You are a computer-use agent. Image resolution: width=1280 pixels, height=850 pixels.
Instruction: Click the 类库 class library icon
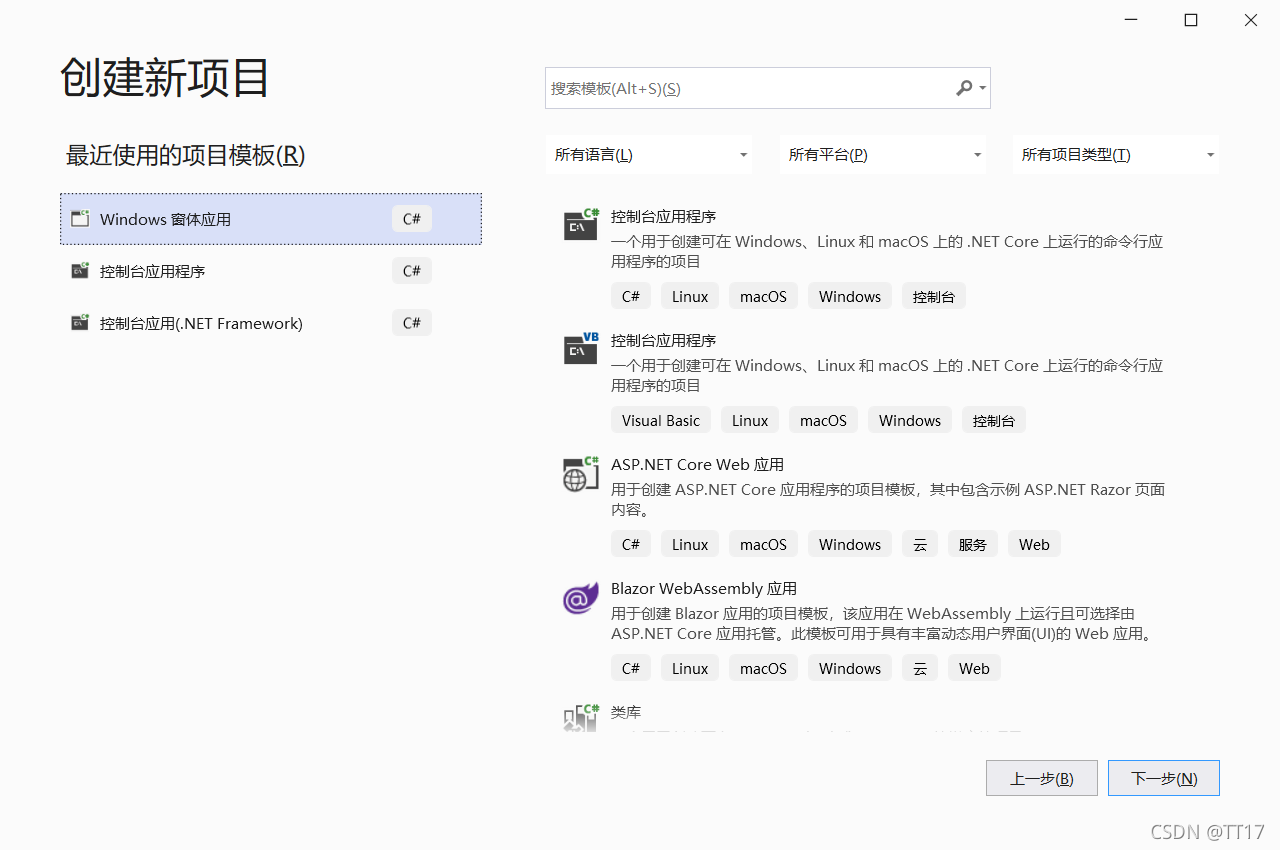[x=581, y=718]
